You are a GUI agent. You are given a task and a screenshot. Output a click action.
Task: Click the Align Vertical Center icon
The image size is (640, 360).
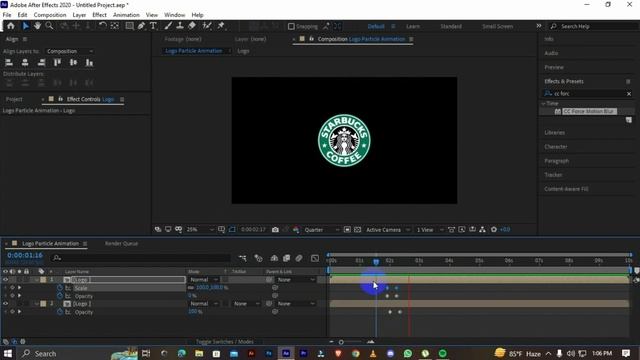click(73, 62)
